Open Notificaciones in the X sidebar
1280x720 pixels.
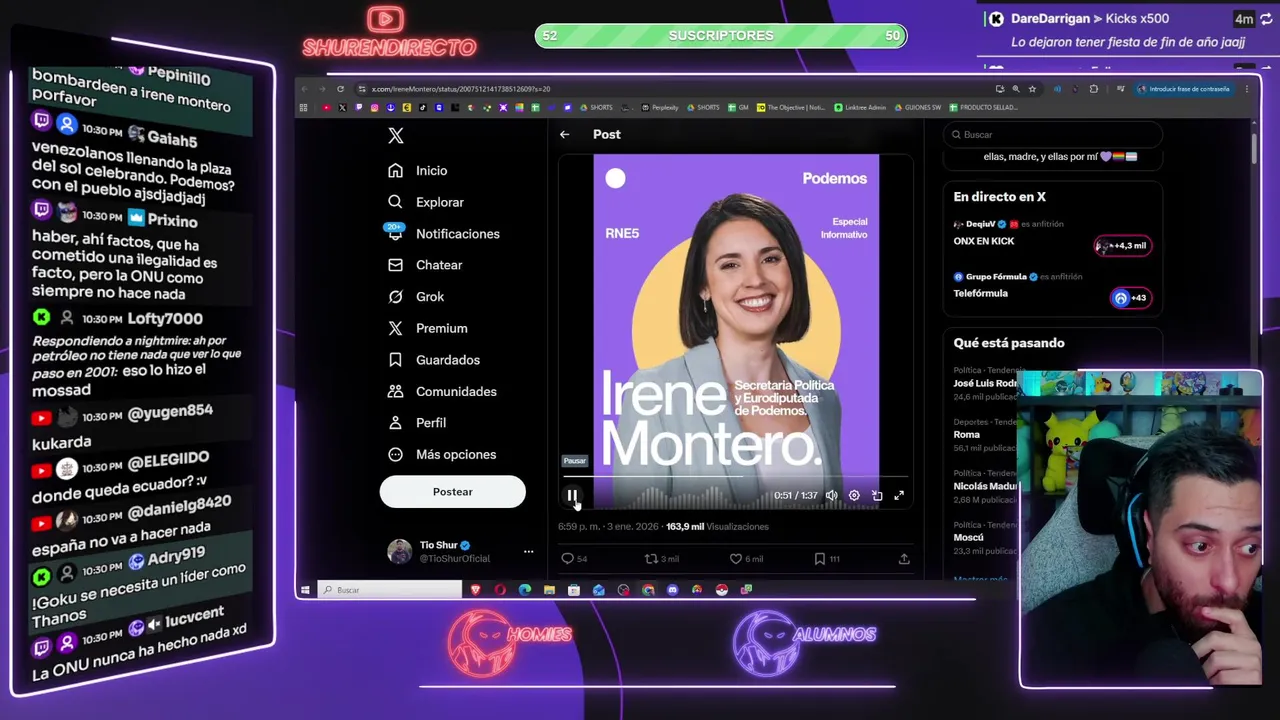[444, 234]
